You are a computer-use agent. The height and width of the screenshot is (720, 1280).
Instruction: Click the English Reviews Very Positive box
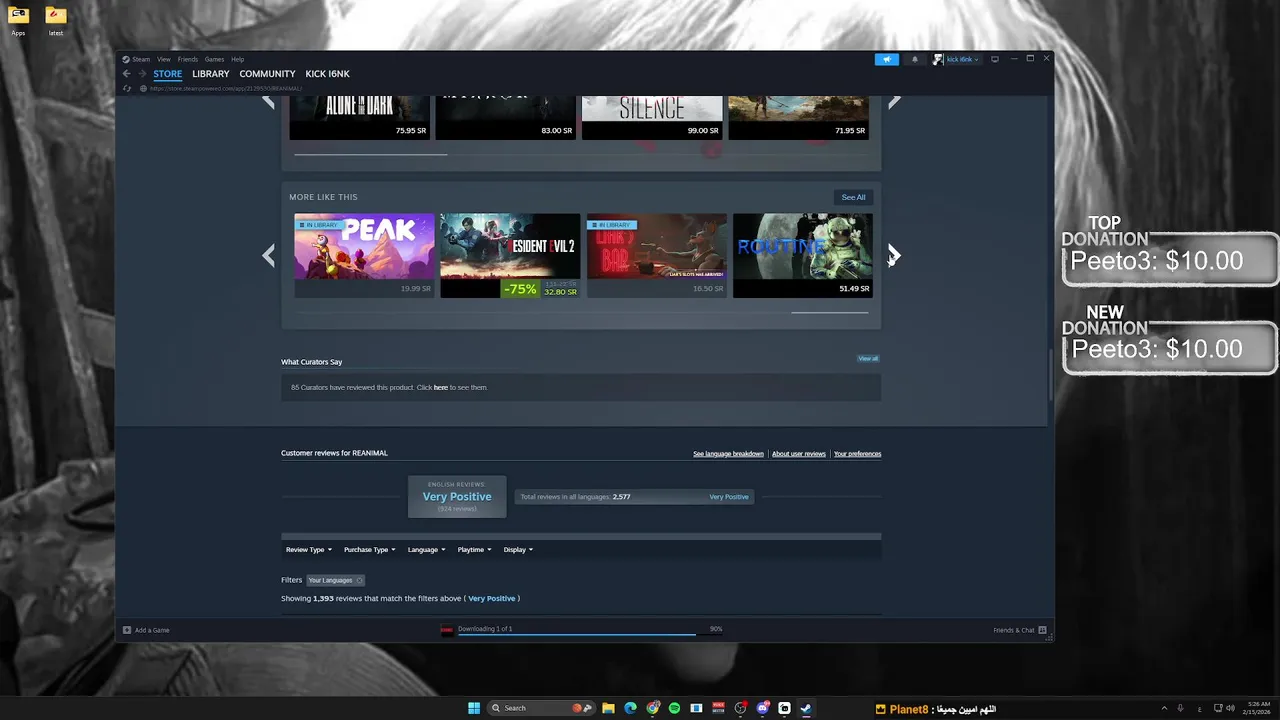pyautogui.click(x=457, y=497)
